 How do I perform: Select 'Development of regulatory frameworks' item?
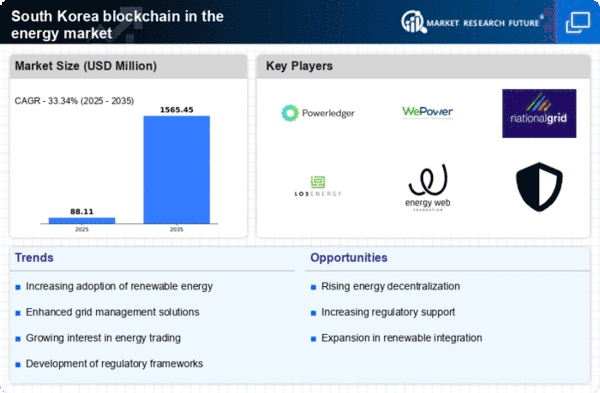(114, 364)
